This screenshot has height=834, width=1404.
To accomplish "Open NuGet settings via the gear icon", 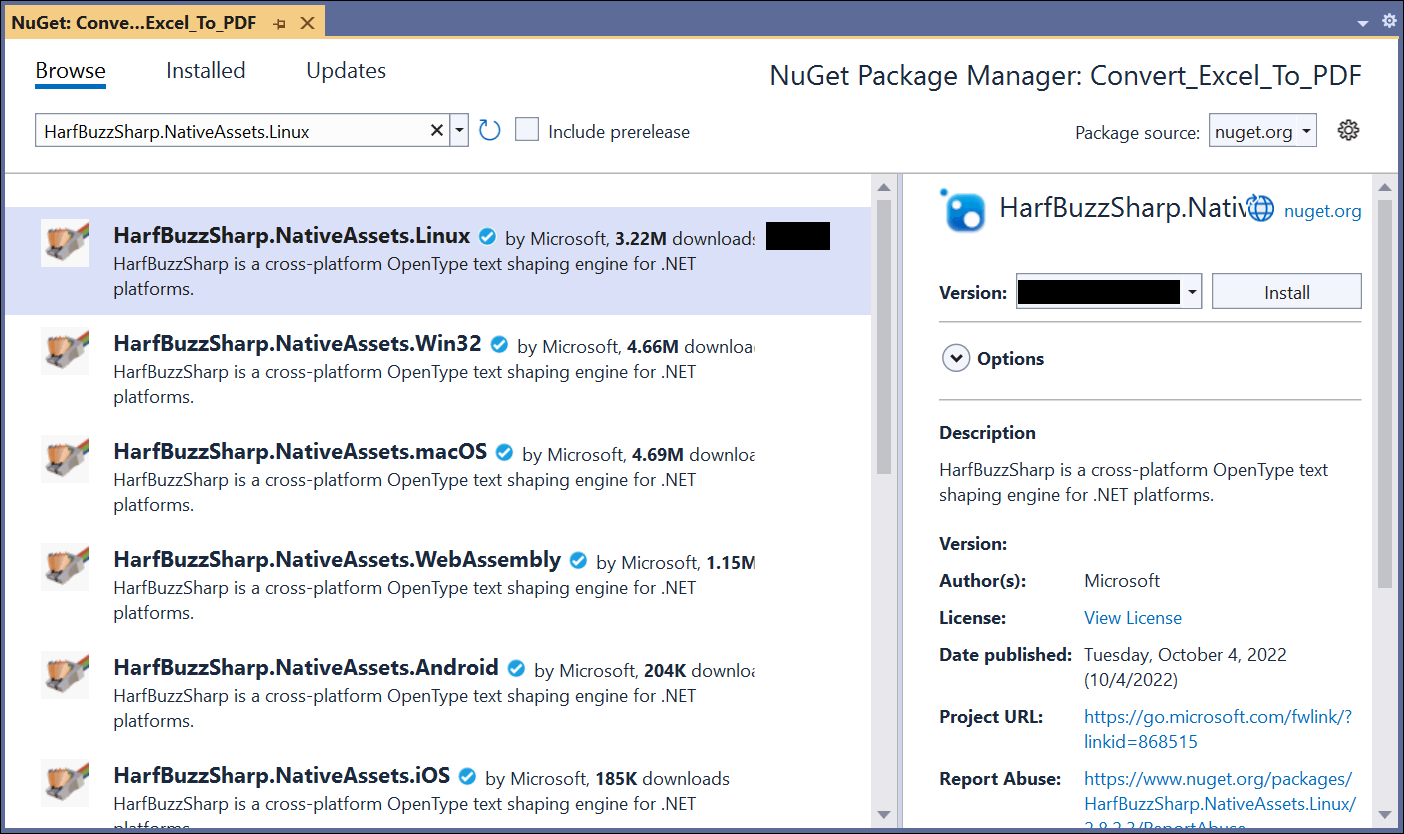I will coord(1348,130).
